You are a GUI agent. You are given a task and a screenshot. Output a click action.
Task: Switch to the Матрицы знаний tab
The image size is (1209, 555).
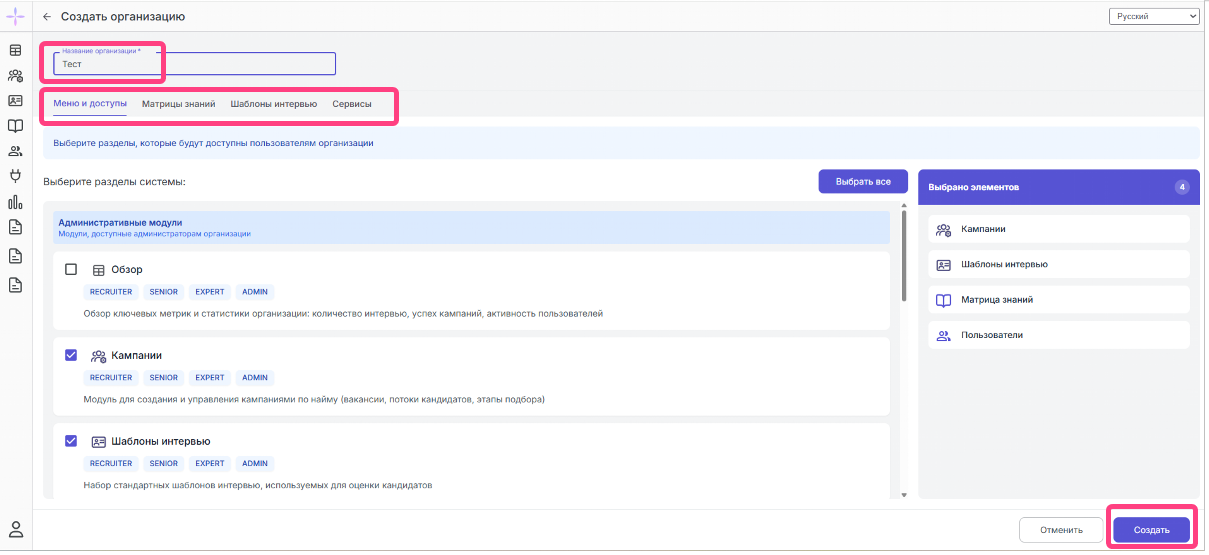click(178, 104)
